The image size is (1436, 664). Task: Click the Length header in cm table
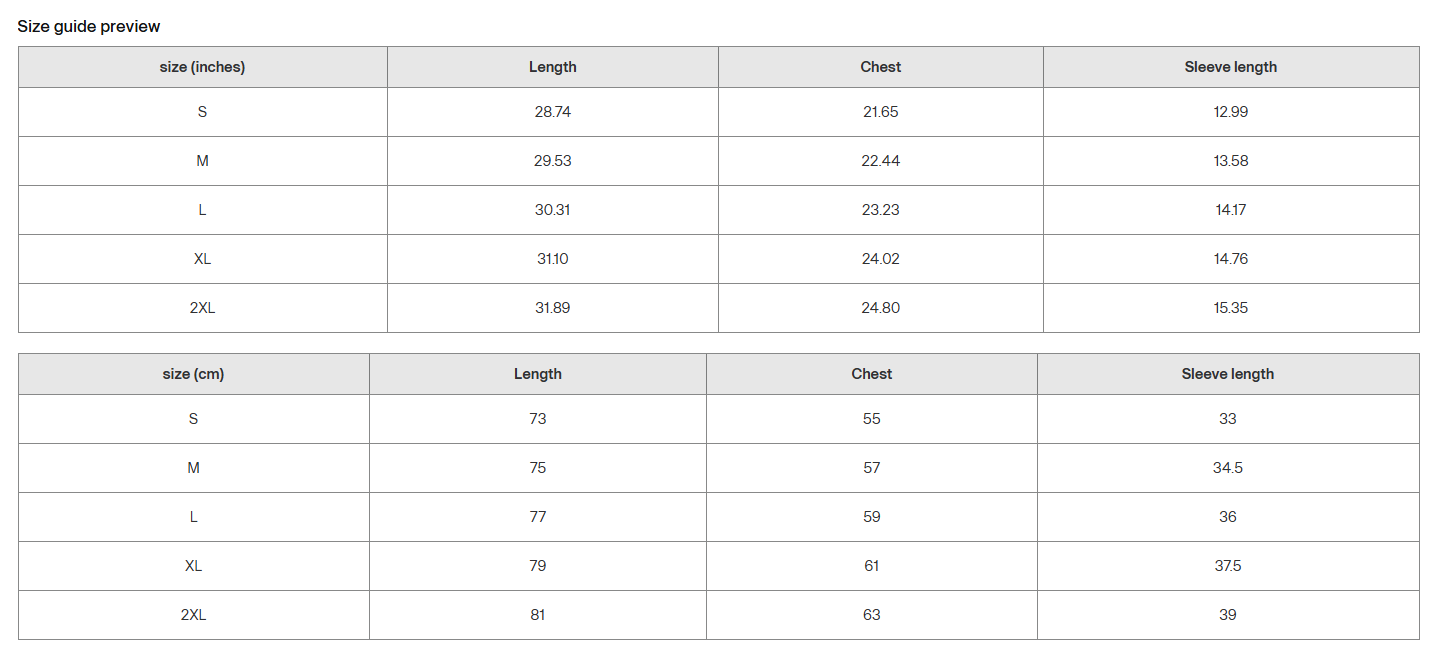click(x=537, y=374)
